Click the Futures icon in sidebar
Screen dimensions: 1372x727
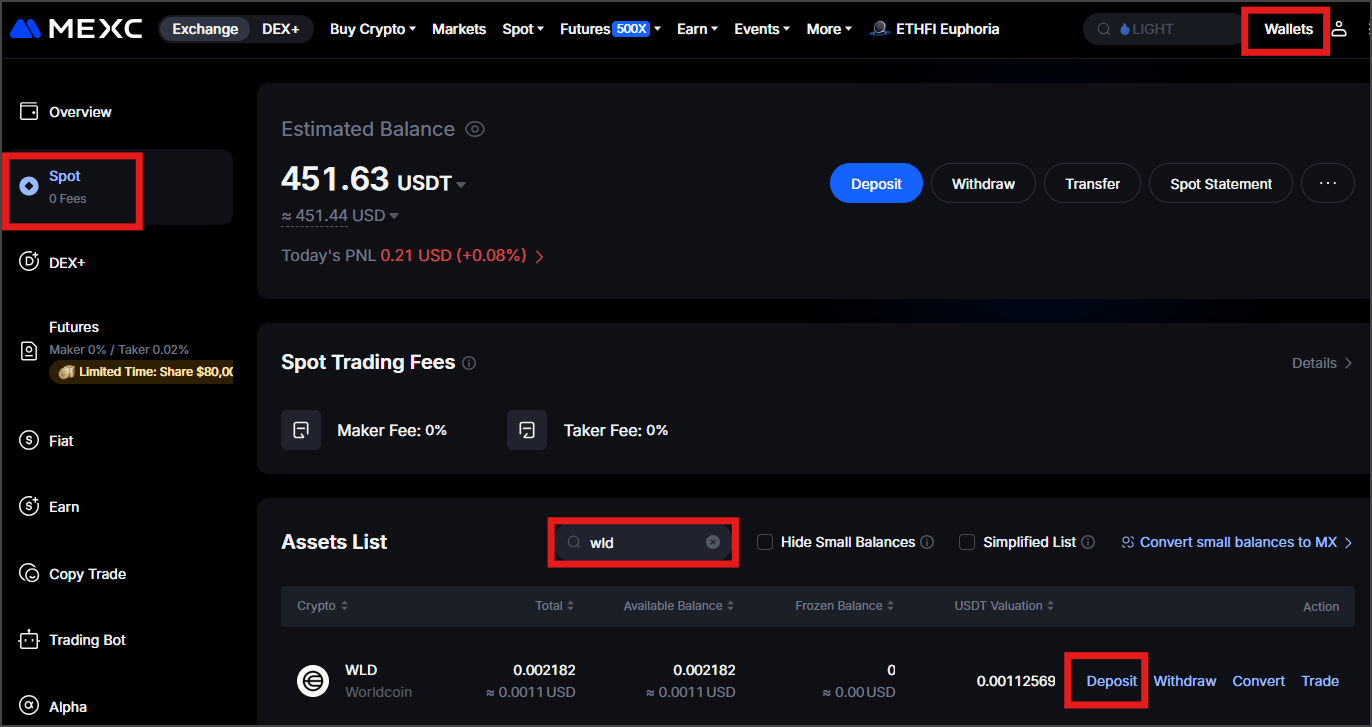click(x=29, y=351)
